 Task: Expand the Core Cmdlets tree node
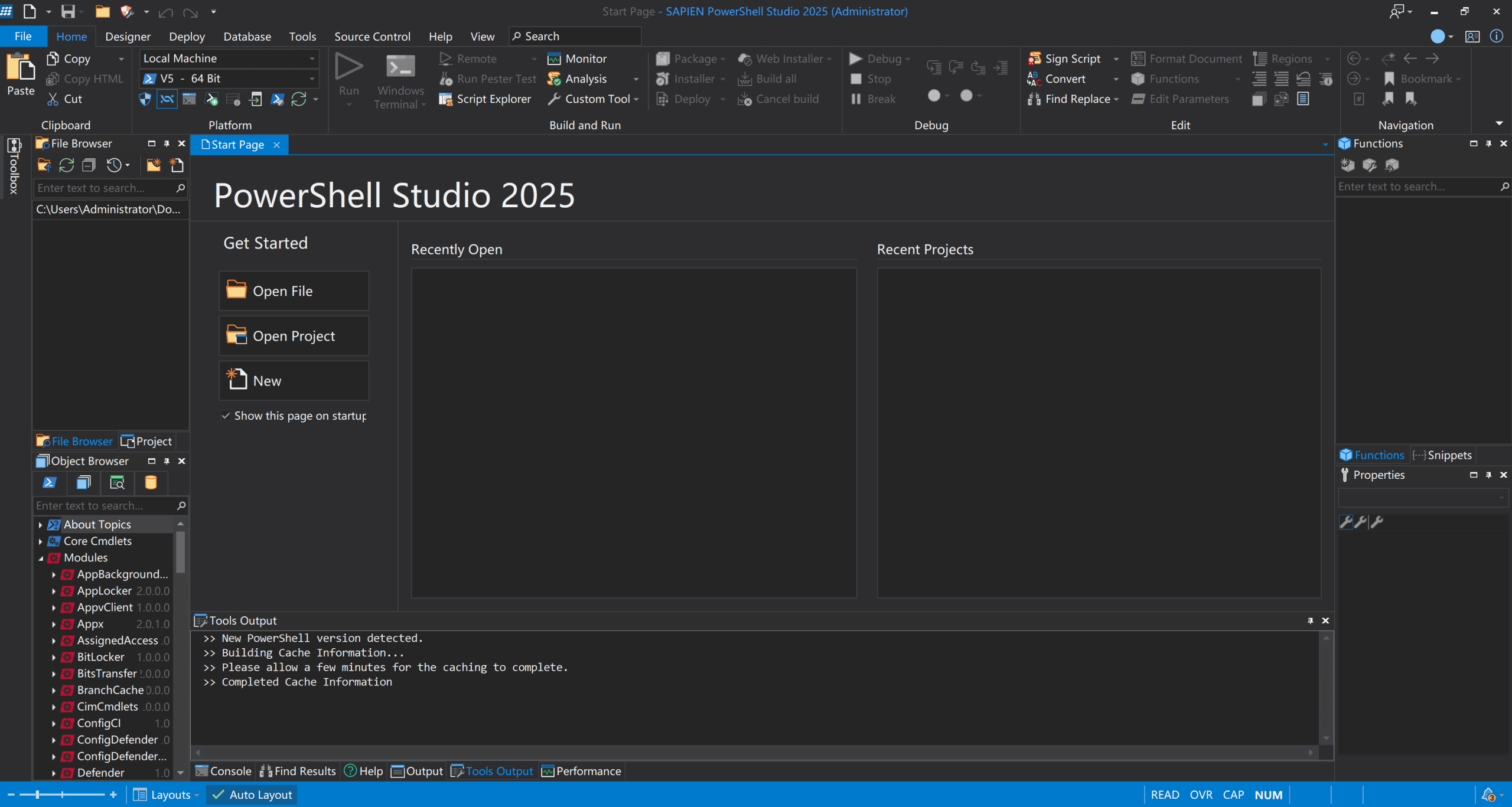(x=40, y=541)
